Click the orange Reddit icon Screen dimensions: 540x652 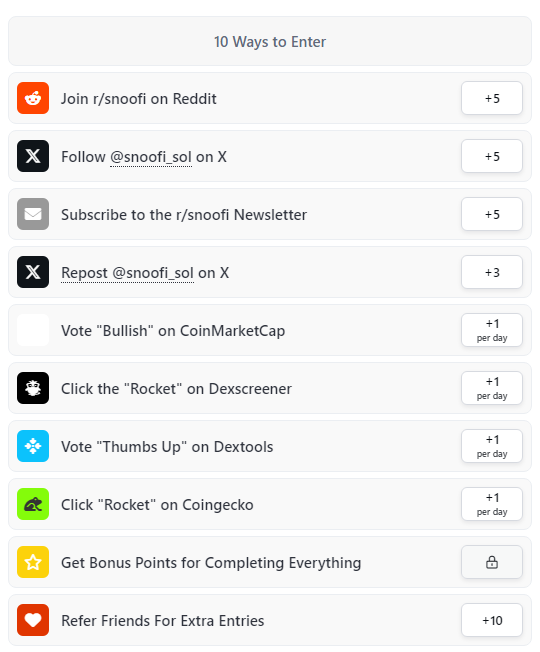(33, 98)
